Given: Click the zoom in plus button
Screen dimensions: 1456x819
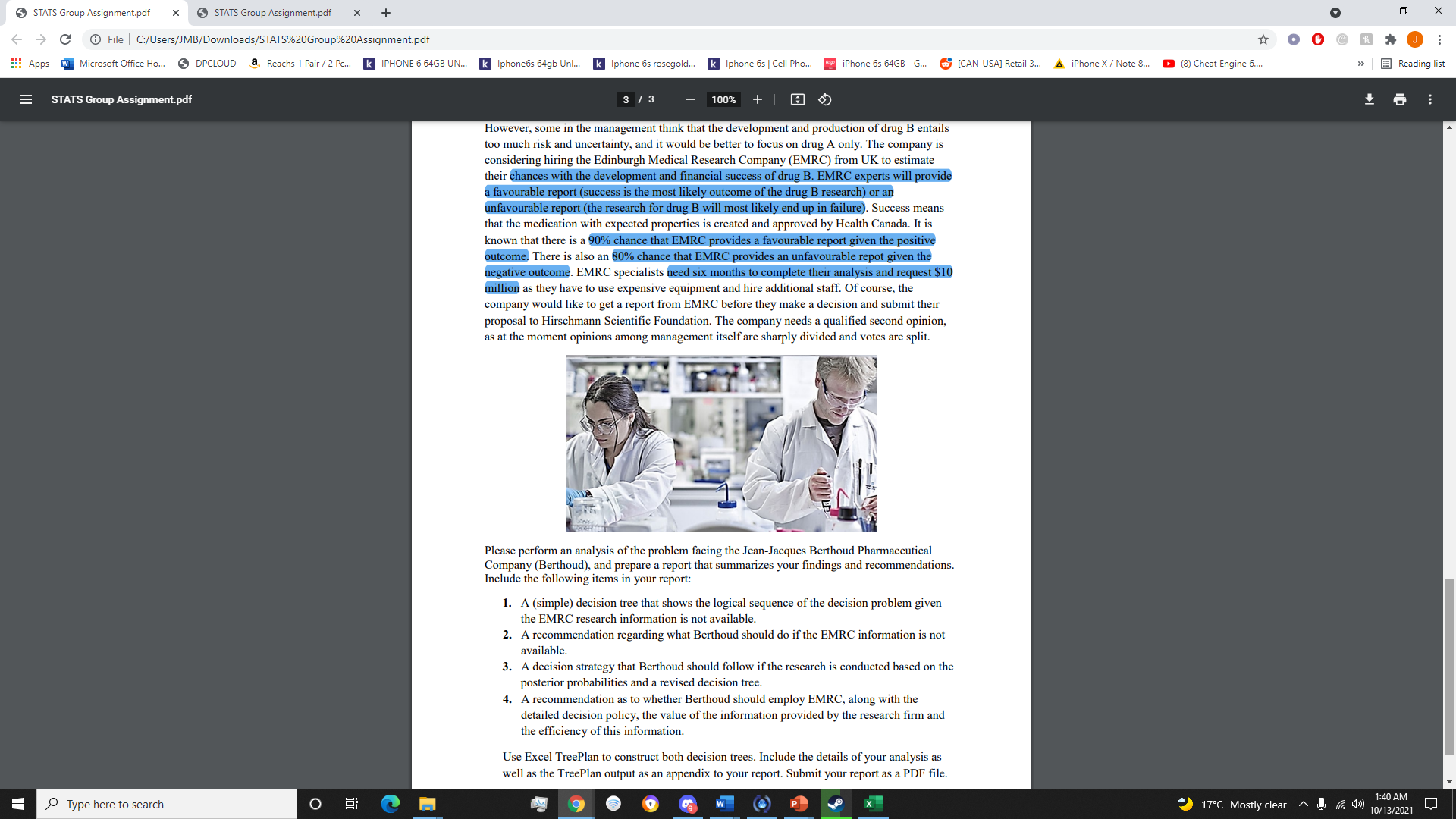Looking at the screenshot, I should pos(757,99).
